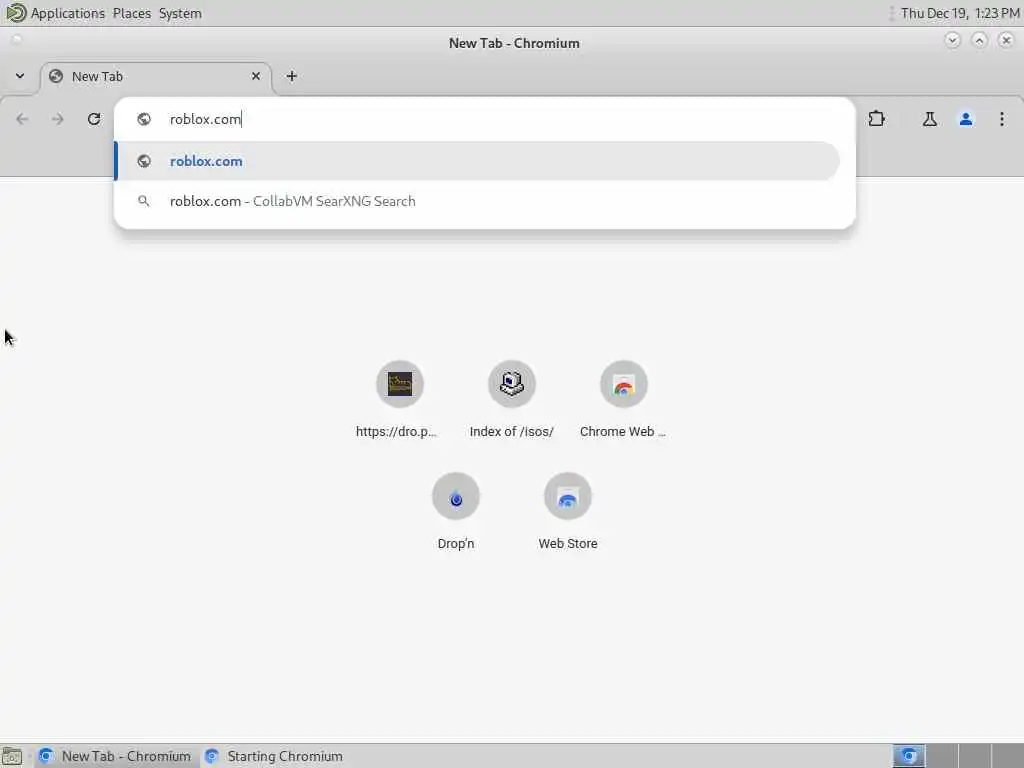Minimize the Chromium window

(x=952, y=40)
